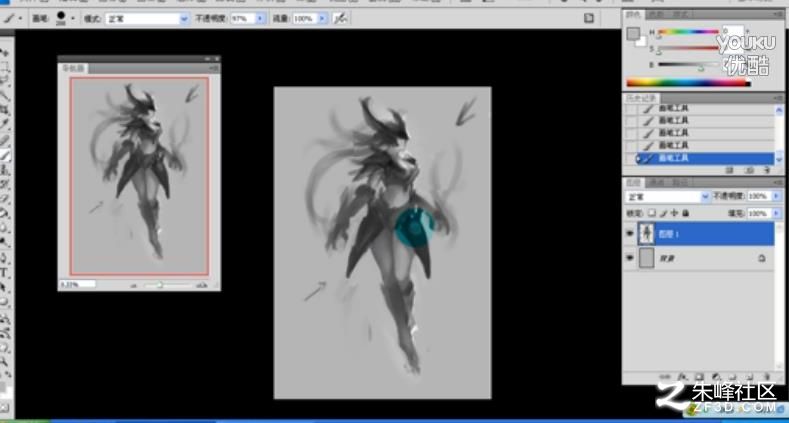
Task: Switch to the Swatches tab
Action: click(x=656, y=15)
